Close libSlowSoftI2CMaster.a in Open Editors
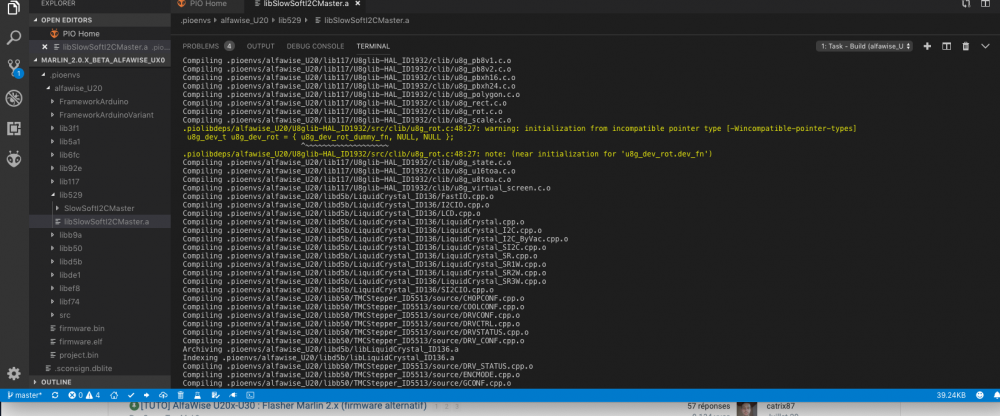The width and height of the screenshot is (1000, 416). pyautogui.click(x=45, y=47)
